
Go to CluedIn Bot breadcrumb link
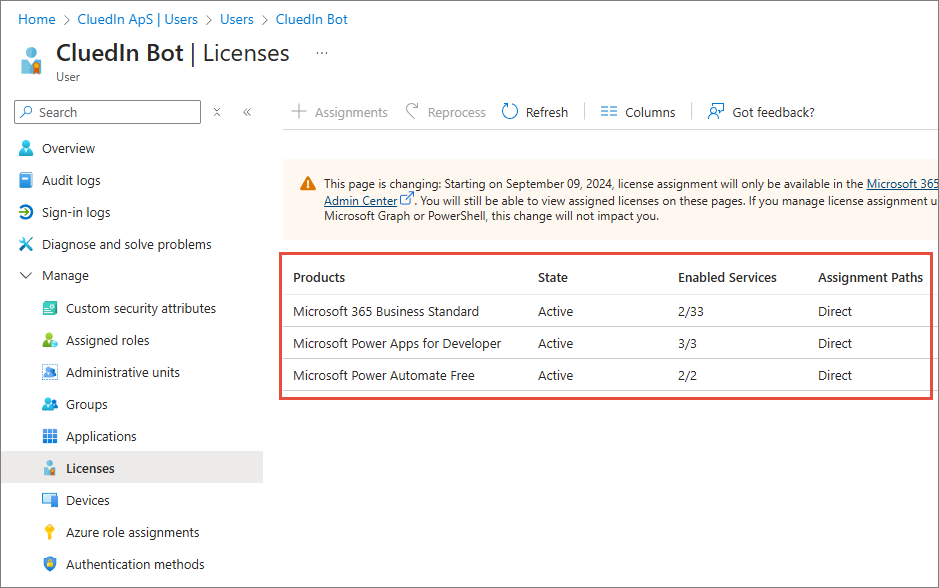[x=311, y=19]
